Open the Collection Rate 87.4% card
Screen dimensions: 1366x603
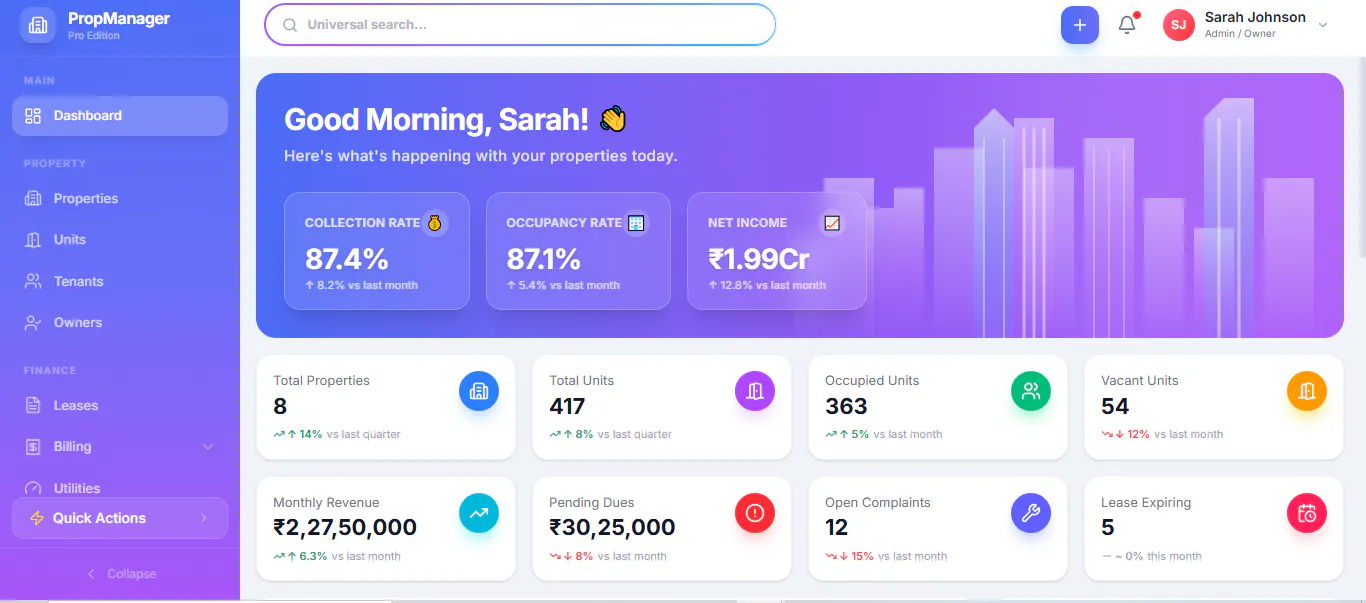coord(377,251)
